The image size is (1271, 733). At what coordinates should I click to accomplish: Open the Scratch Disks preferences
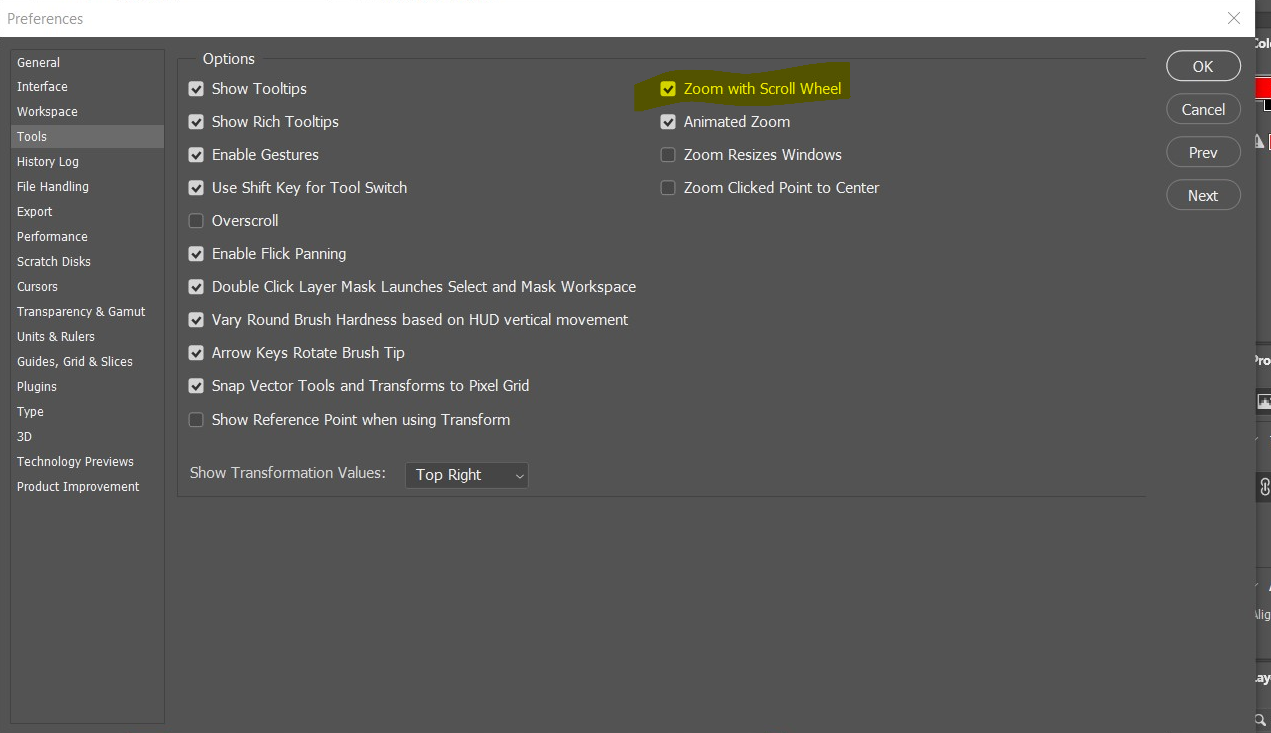[x=53, y=261]
